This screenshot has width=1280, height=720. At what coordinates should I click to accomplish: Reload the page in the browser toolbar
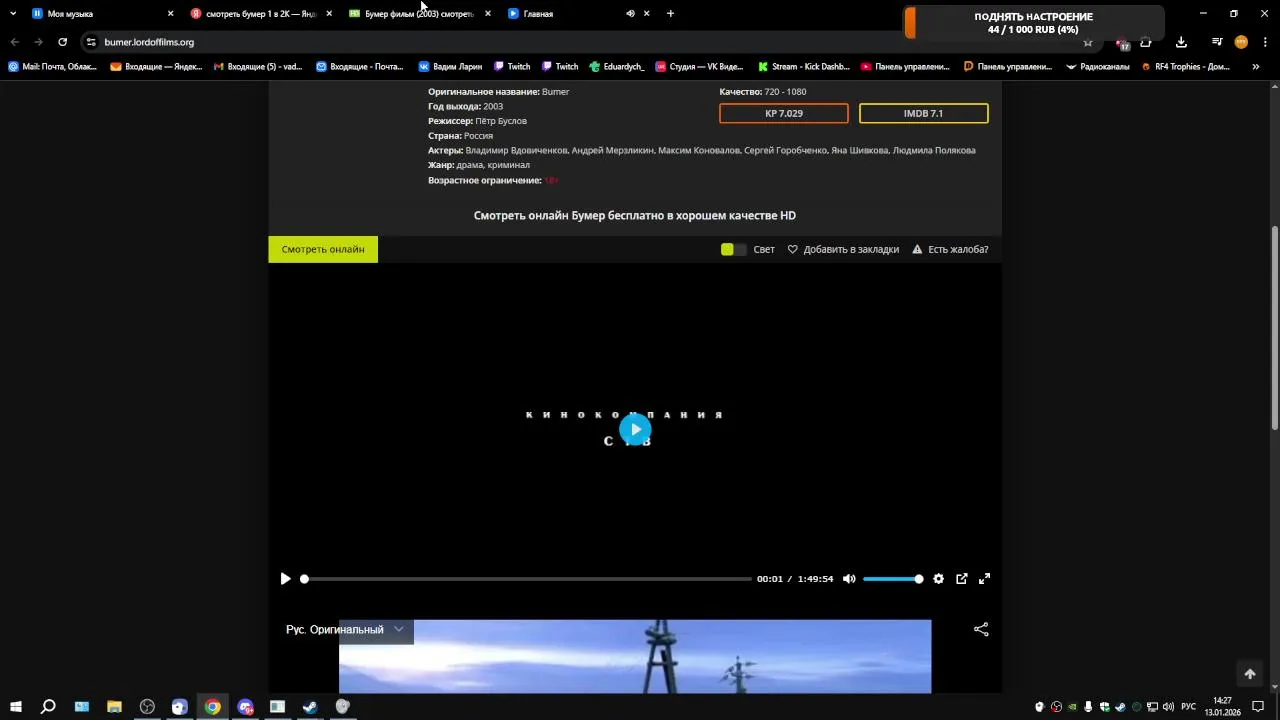[x=62, y=42]
